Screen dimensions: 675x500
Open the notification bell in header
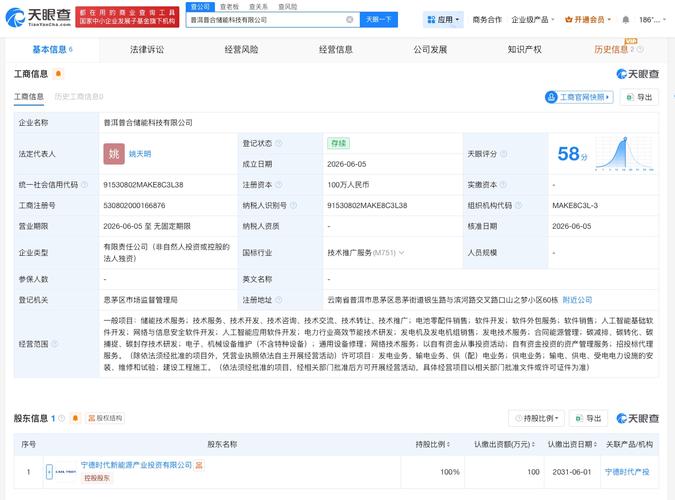click(x=625, y=19)
